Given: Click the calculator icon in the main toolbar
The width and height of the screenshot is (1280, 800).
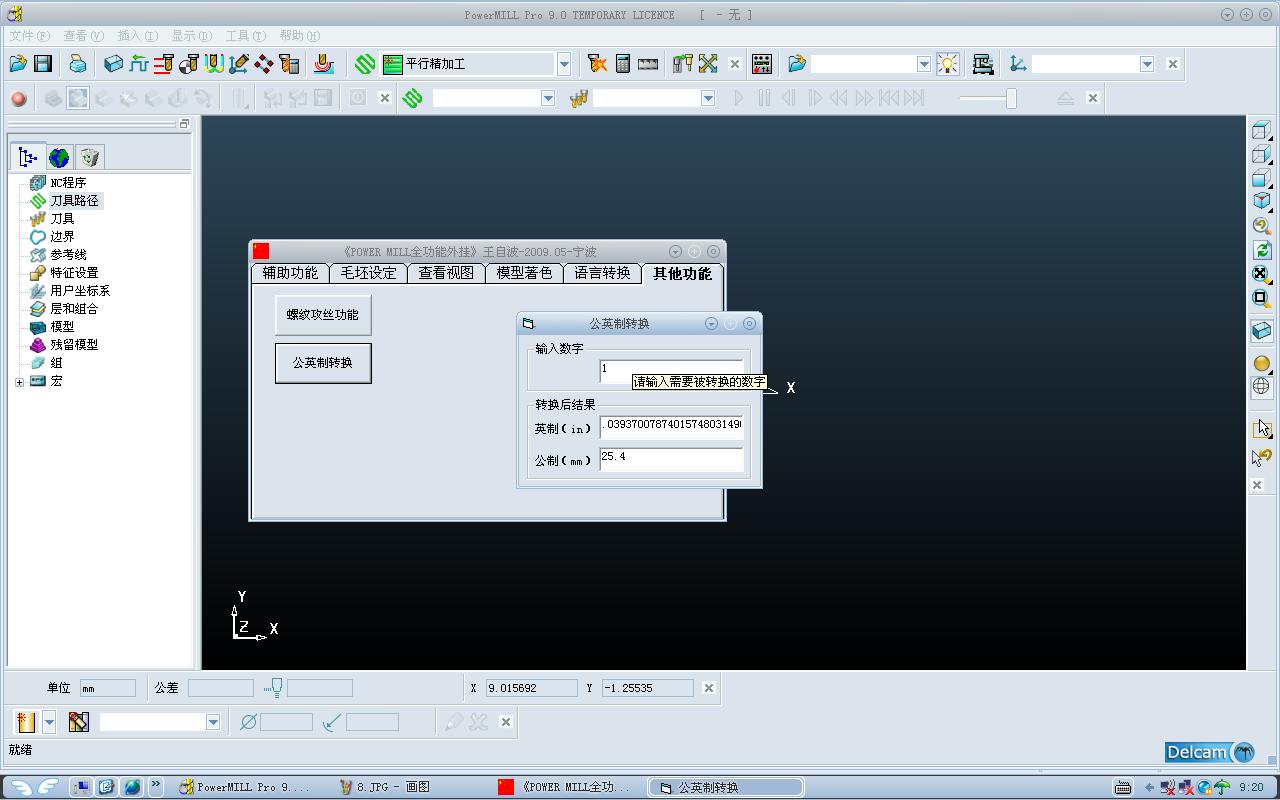Looking at the screenshot, I should click(623, 64).
